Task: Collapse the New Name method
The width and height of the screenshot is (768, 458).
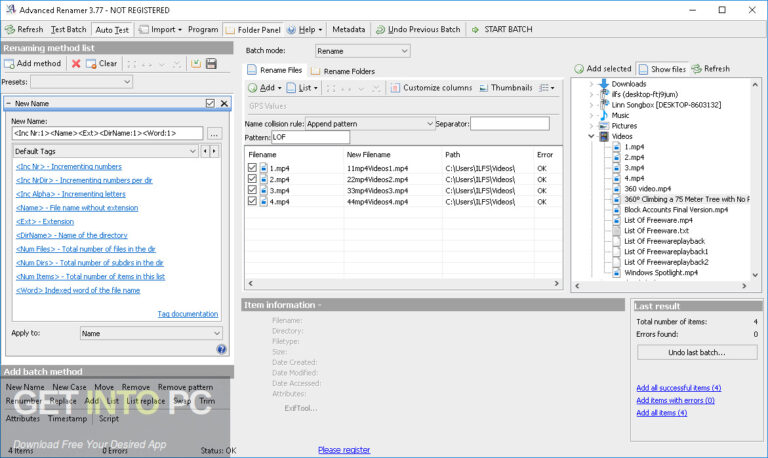Action: pos(8,103)
